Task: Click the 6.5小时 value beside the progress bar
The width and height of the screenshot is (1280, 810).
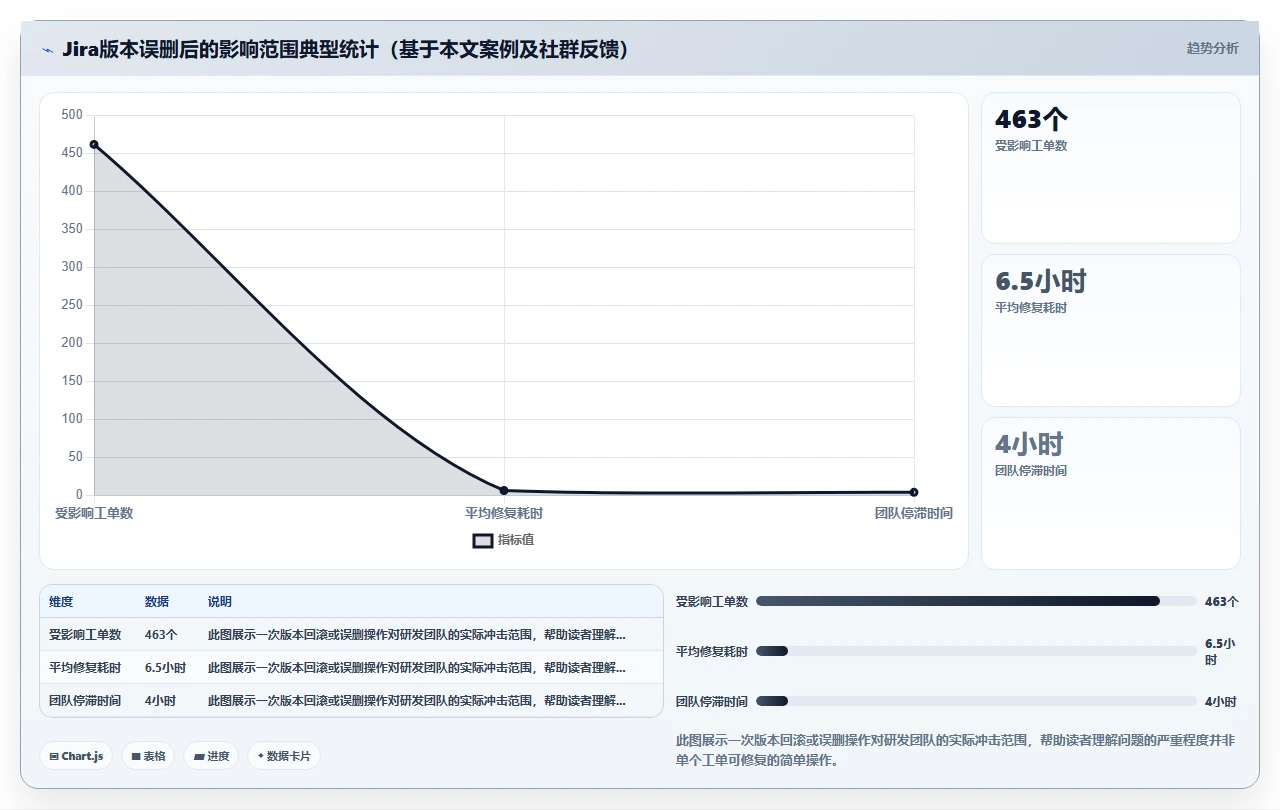Action: (x=1220, y=652)
